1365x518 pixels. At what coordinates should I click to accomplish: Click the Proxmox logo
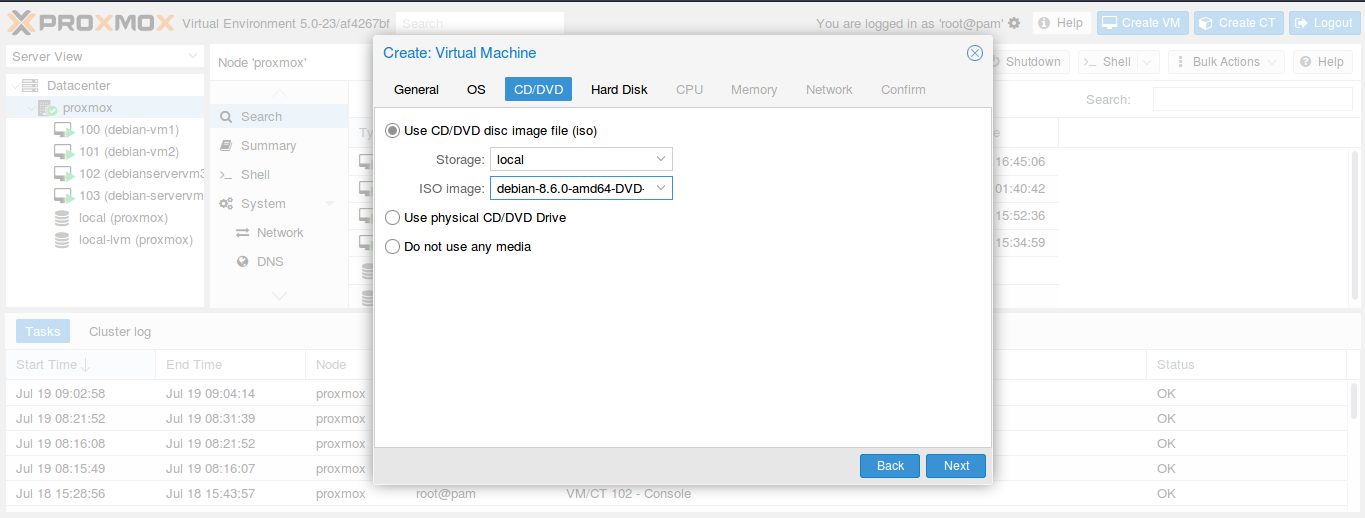click(x=91, y=22)
